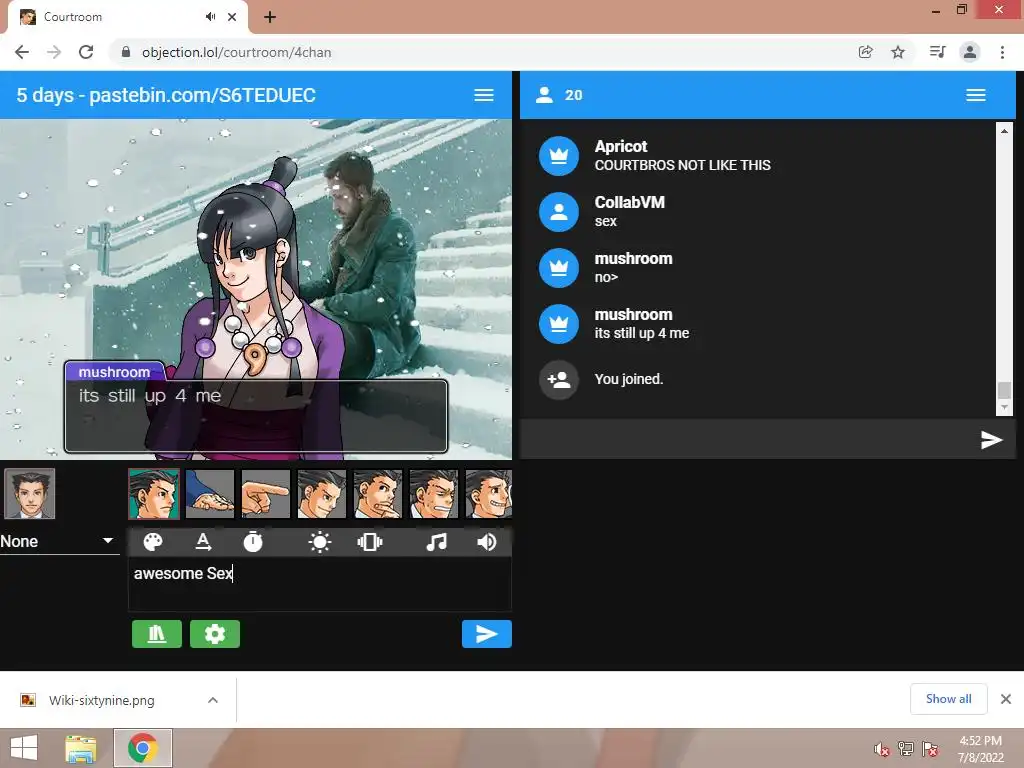Focus the chat input field
The image size is (1024, 768).
coord(748,440)
